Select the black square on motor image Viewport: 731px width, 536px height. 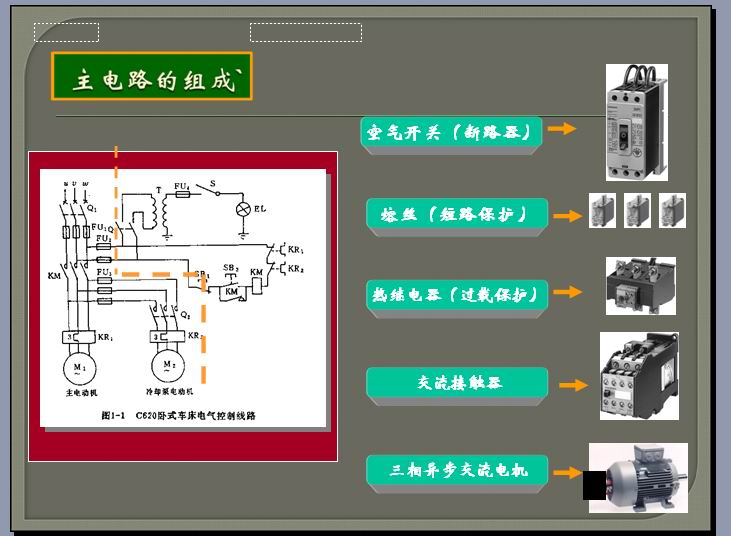[594, 485]
